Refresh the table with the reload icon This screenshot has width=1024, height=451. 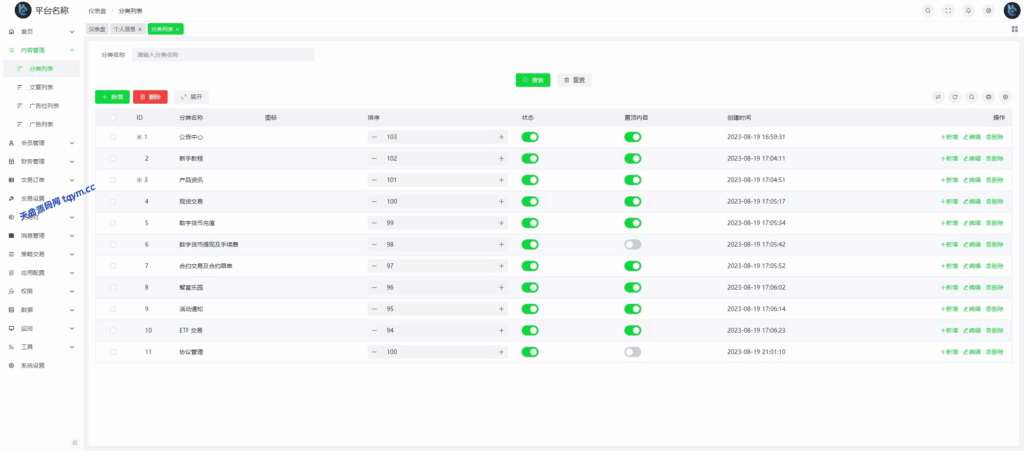point(955,97)
